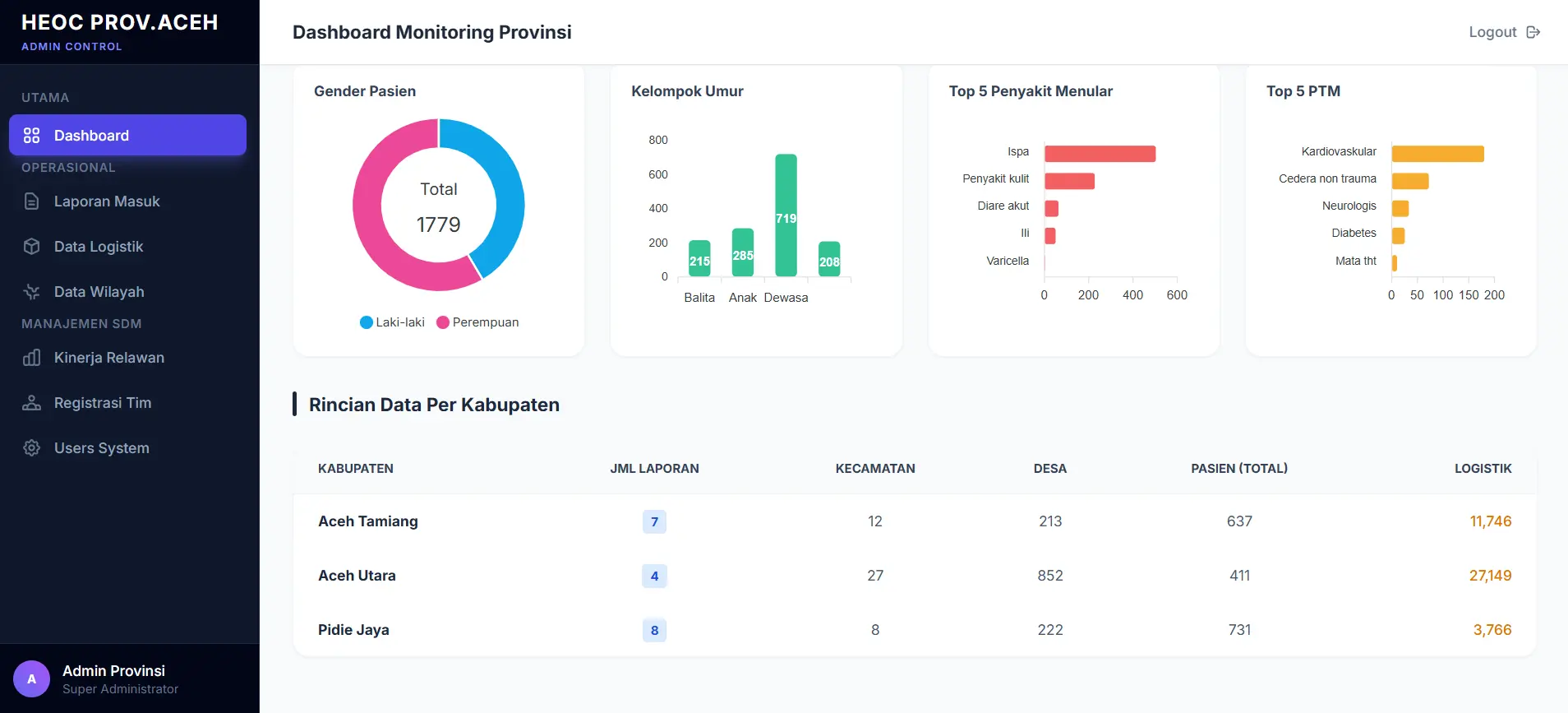Viewport: 1568px width, 713px height.
Task: Click the KABUPATEN column header
Action: (356, 469)
